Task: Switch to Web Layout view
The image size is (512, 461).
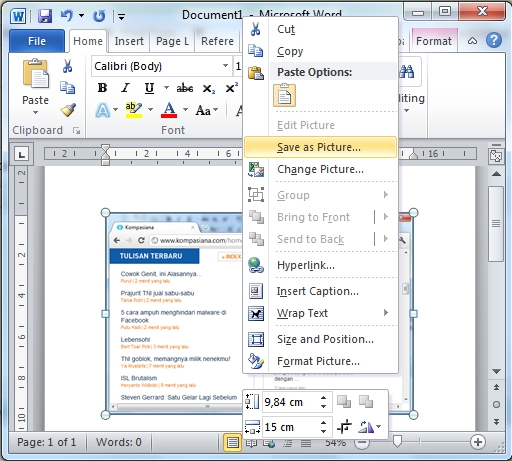Action: pos(269,443)
